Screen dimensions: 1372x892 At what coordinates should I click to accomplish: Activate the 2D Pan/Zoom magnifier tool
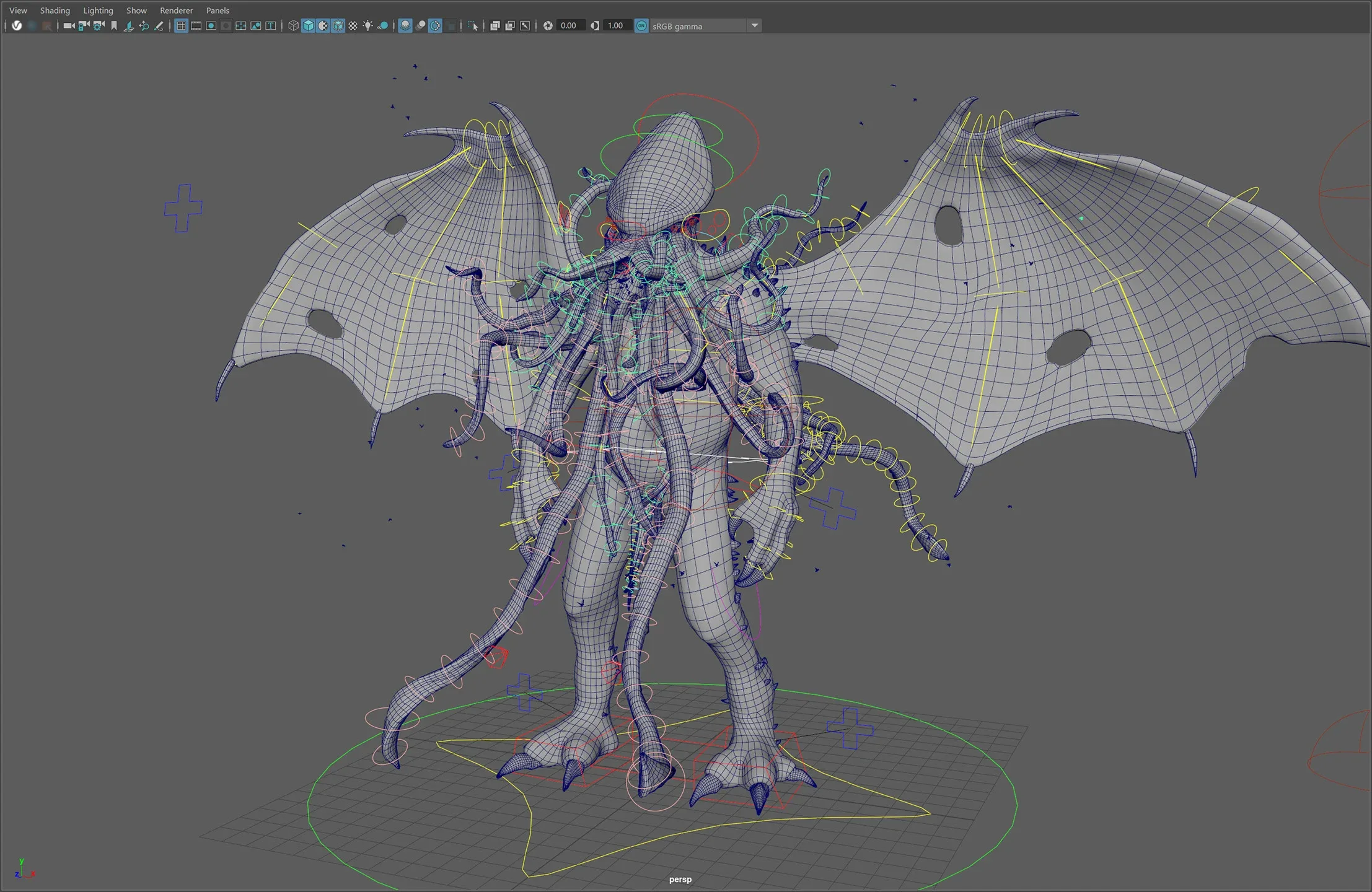[x=144, y=25]
